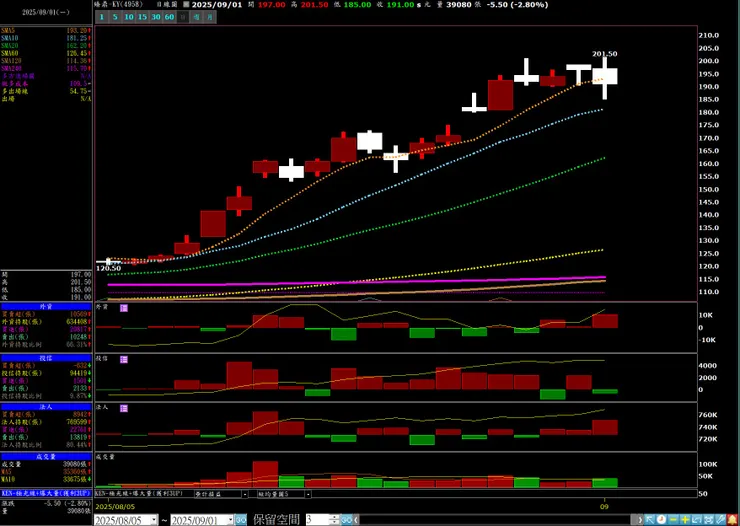Image resolution: width=740 pixels, height=526 pixels.
Task: Click the round clock icon in bottom toolbar
Action: [x=661, y=520]
